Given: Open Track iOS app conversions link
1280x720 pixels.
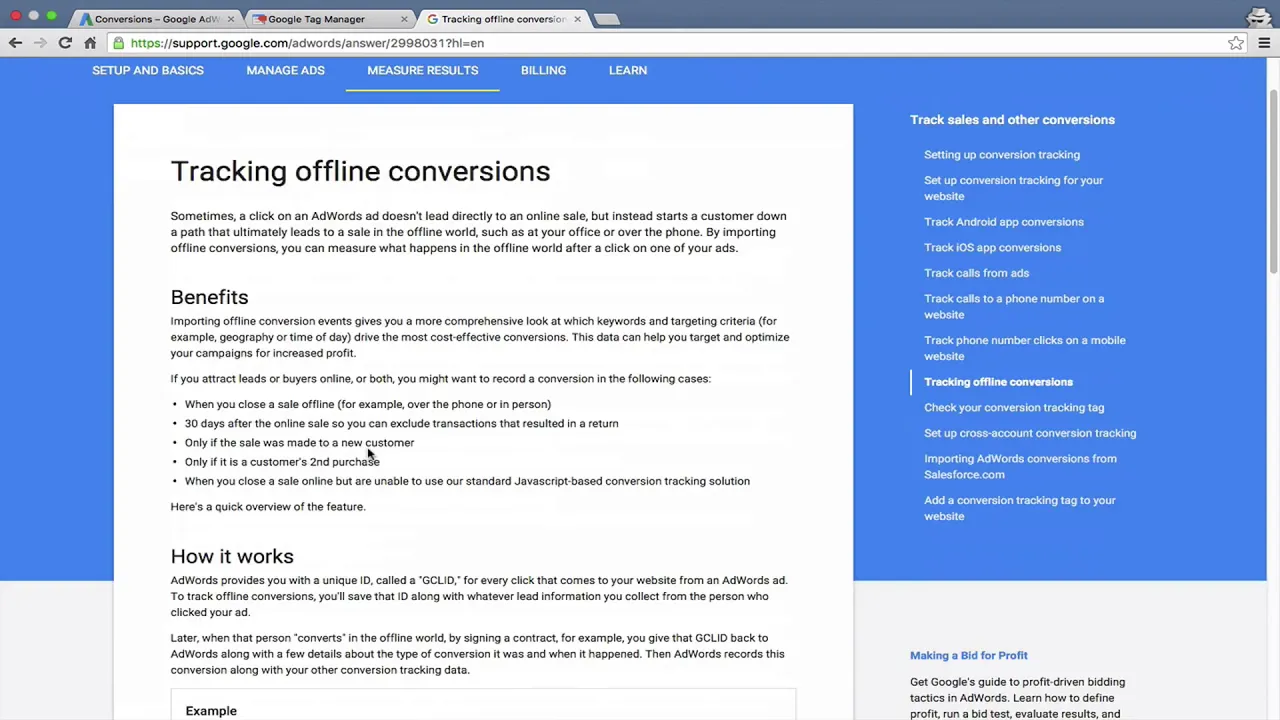Looking at the screenshot, I should (992, 248).
